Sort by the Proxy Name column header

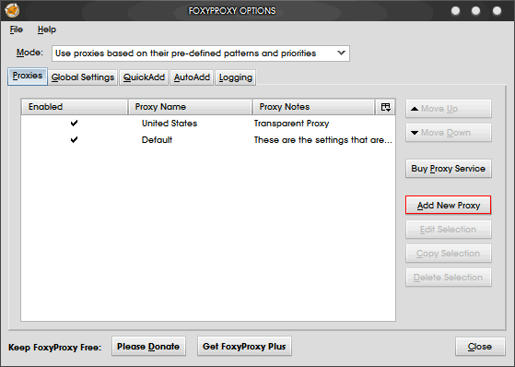point(190,107)
